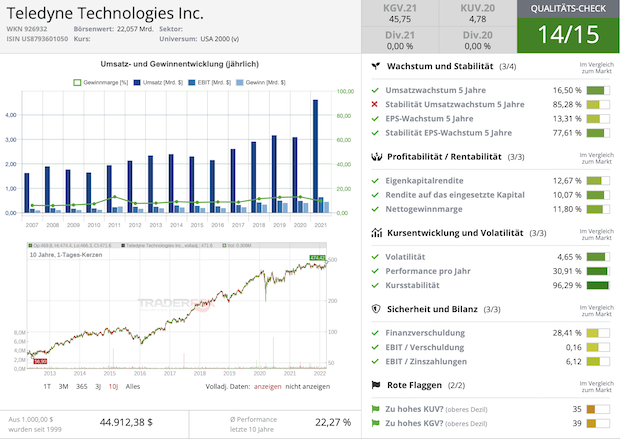This screenshot has width=620, height=439.
Task: Click the Finanzverschuldung market comparison bar
Action: coord(598,333)
